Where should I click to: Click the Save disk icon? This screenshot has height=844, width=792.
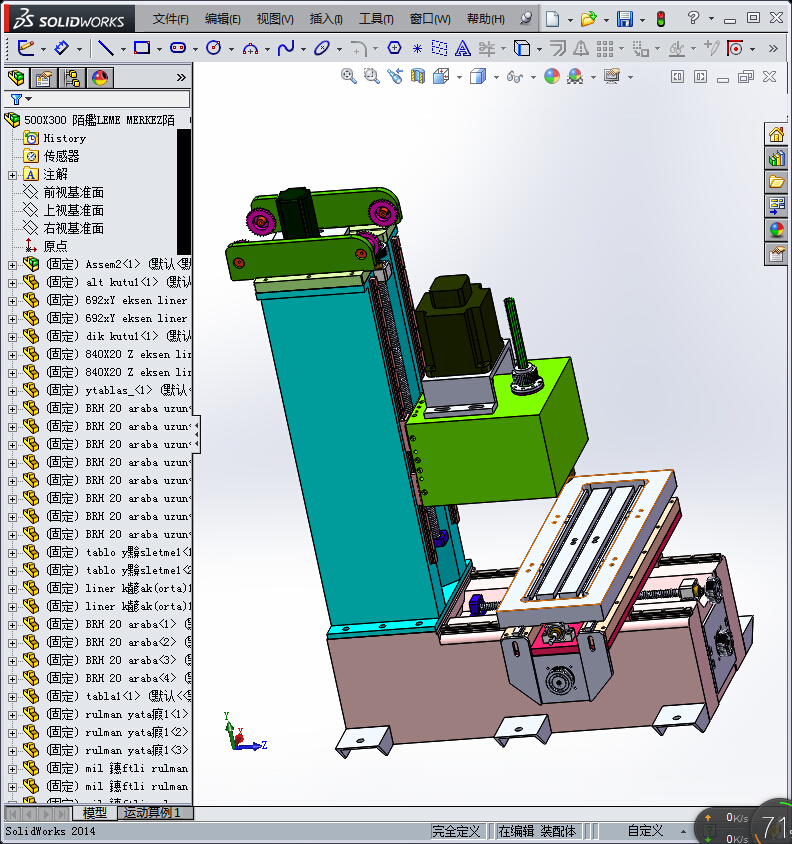coord(625,19)
